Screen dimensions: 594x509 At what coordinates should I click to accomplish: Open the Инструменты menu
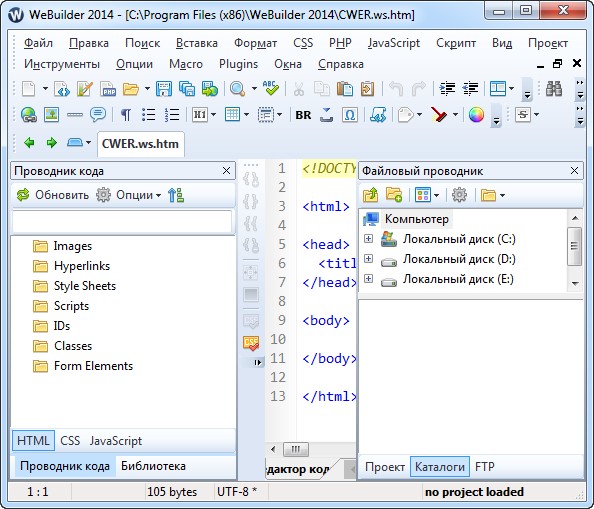pos(62,64)
